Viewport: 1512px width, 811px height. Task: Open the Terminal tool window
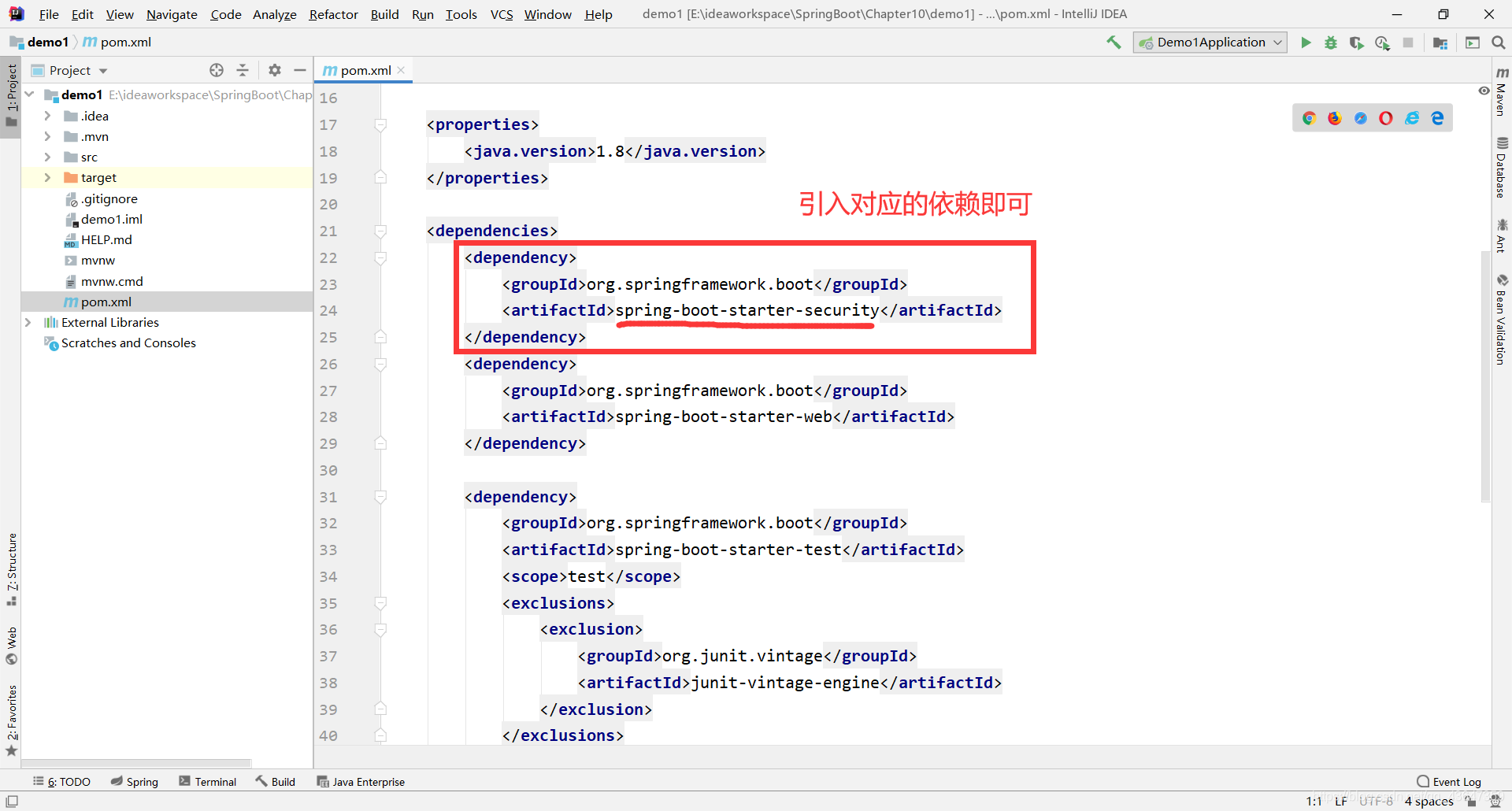[207, 782]
